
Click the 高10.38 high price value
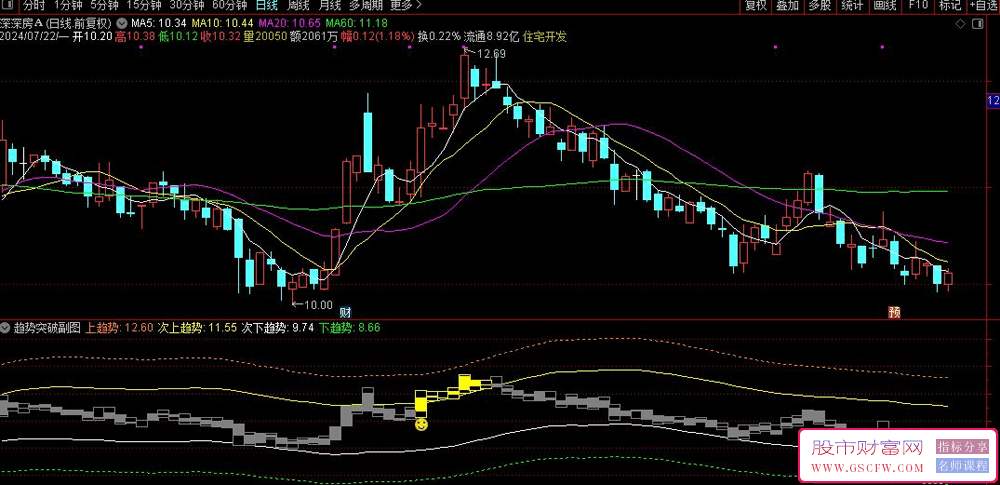135,36
